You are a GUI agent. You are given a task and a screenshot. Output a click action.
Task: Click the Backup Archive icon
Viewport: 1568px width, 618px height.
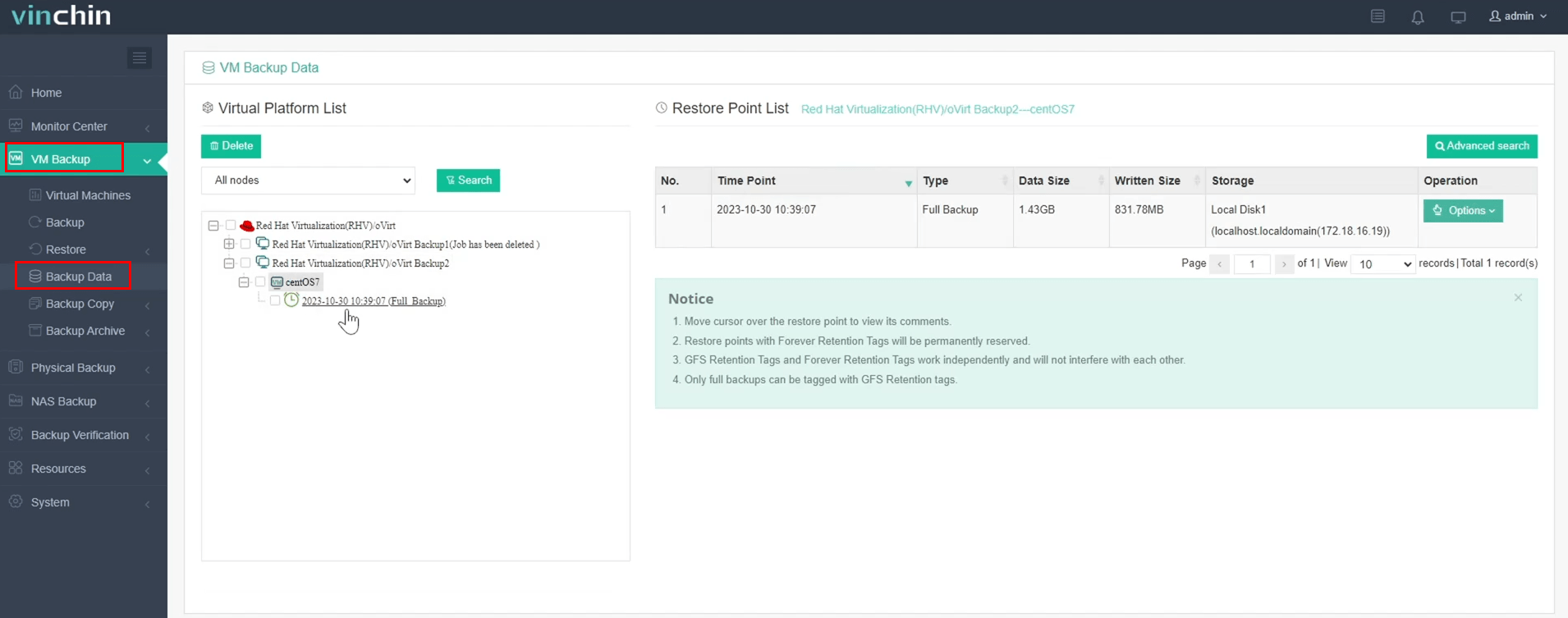35,331
